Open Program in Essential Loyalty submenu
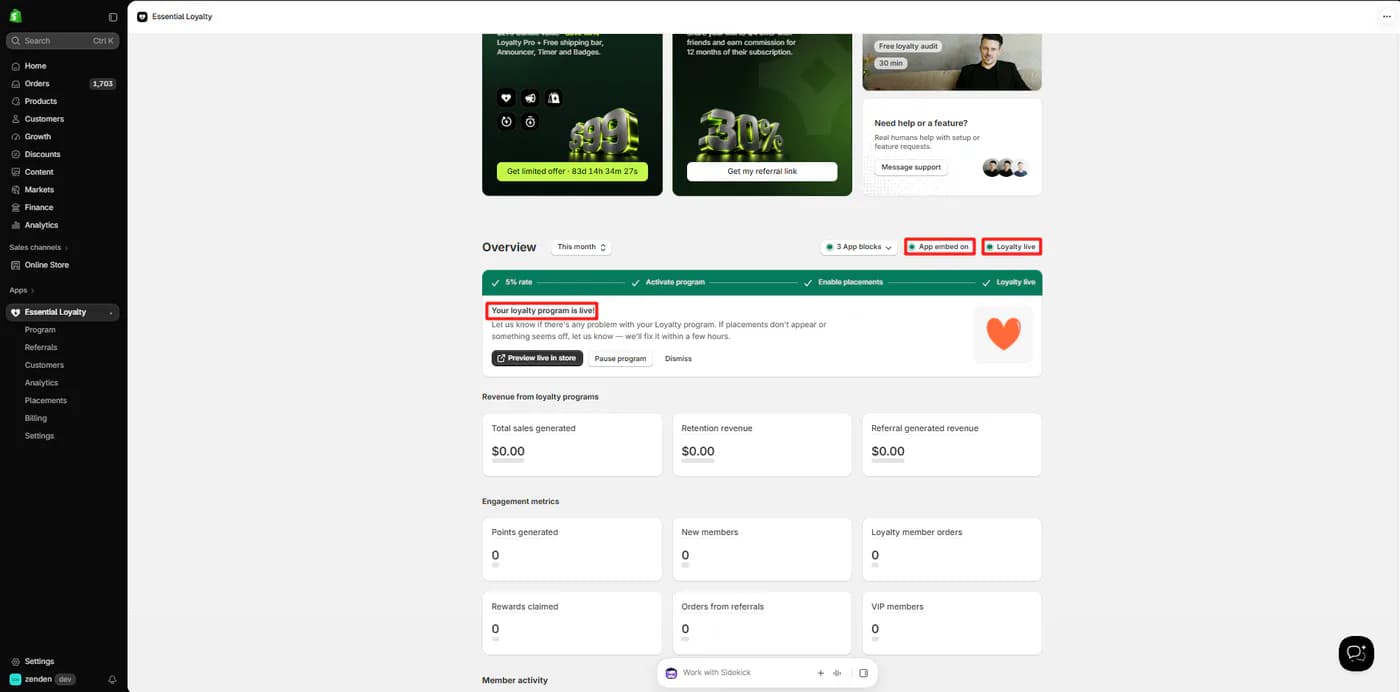1400x692 pixels. pyautogui.click(x=40, y=330)
